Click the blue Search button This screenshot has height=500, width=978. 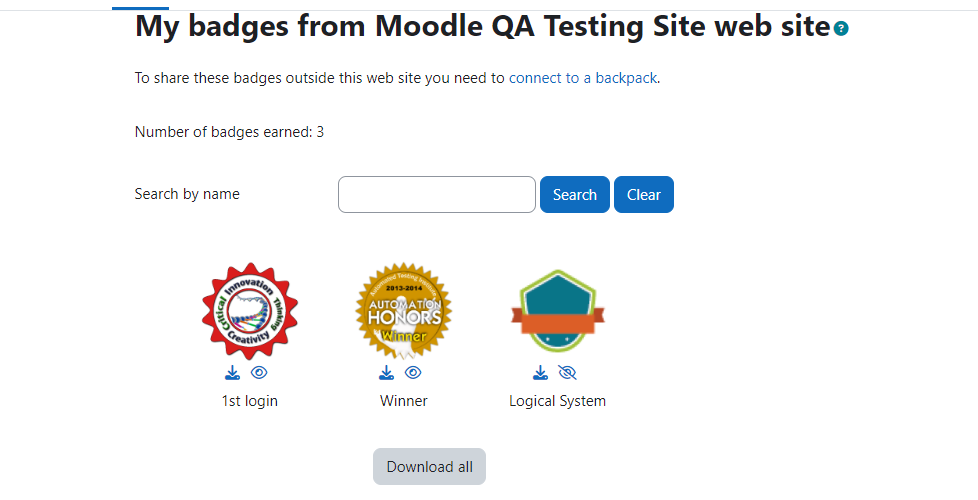574,195
